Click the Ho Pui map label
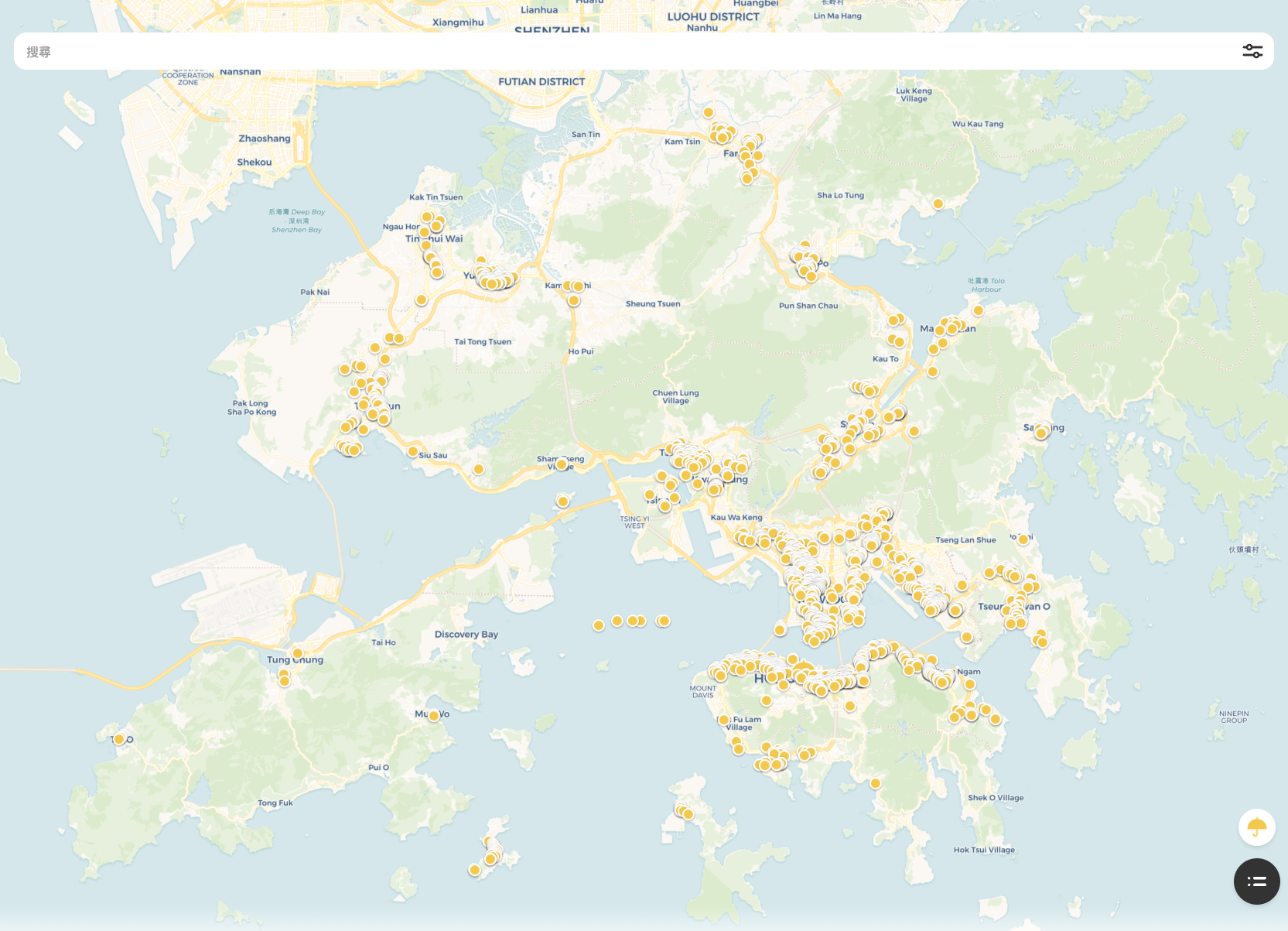Image resolution: width=1288 pixels, height=931 pixels. pos(581,351)
